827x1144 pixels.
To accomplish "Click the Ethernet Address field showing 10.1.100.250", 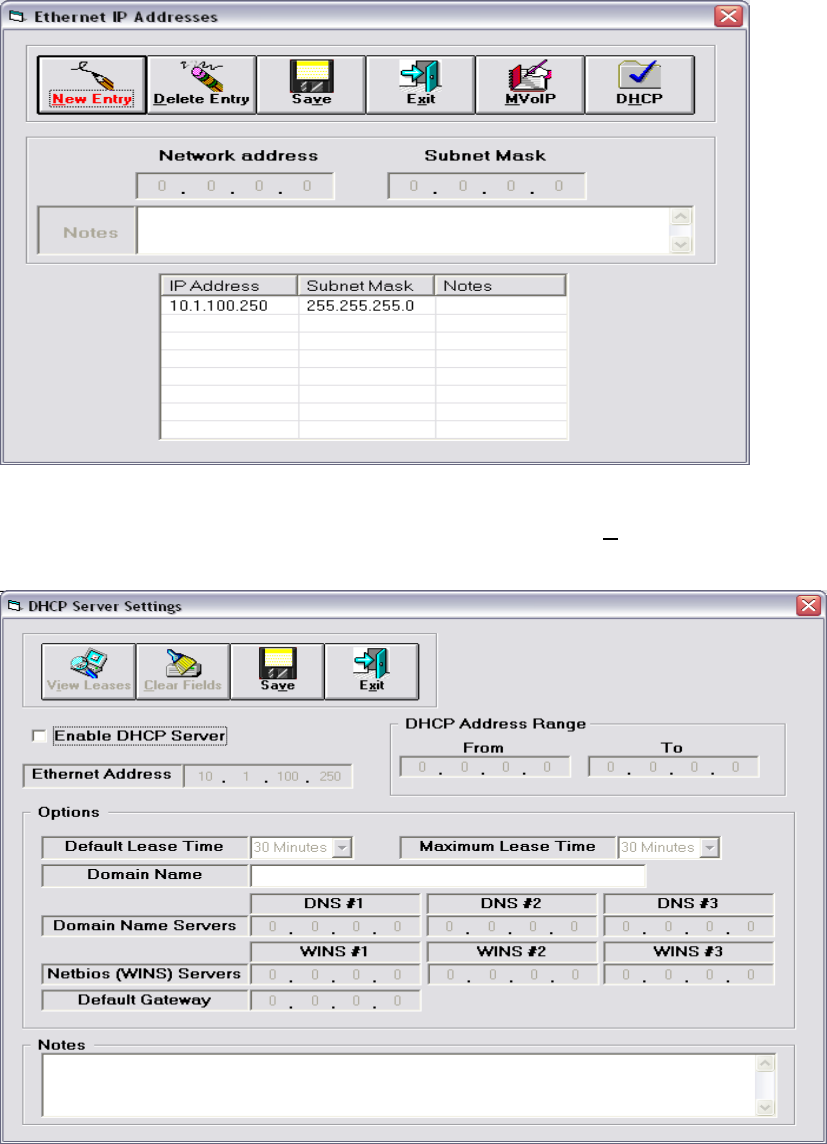I will [x=268, y=776].
